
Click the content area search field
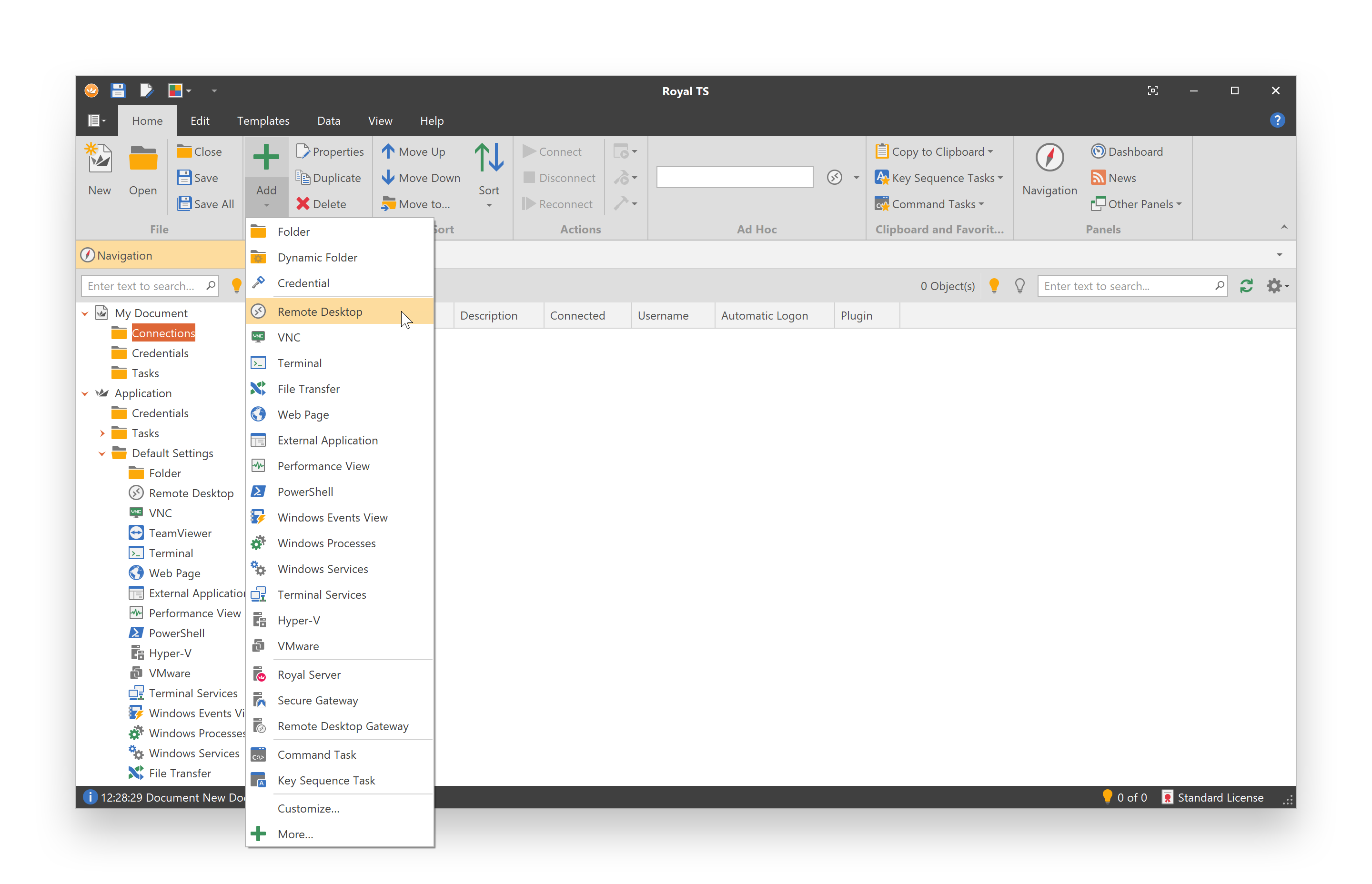coord(1132,286)
